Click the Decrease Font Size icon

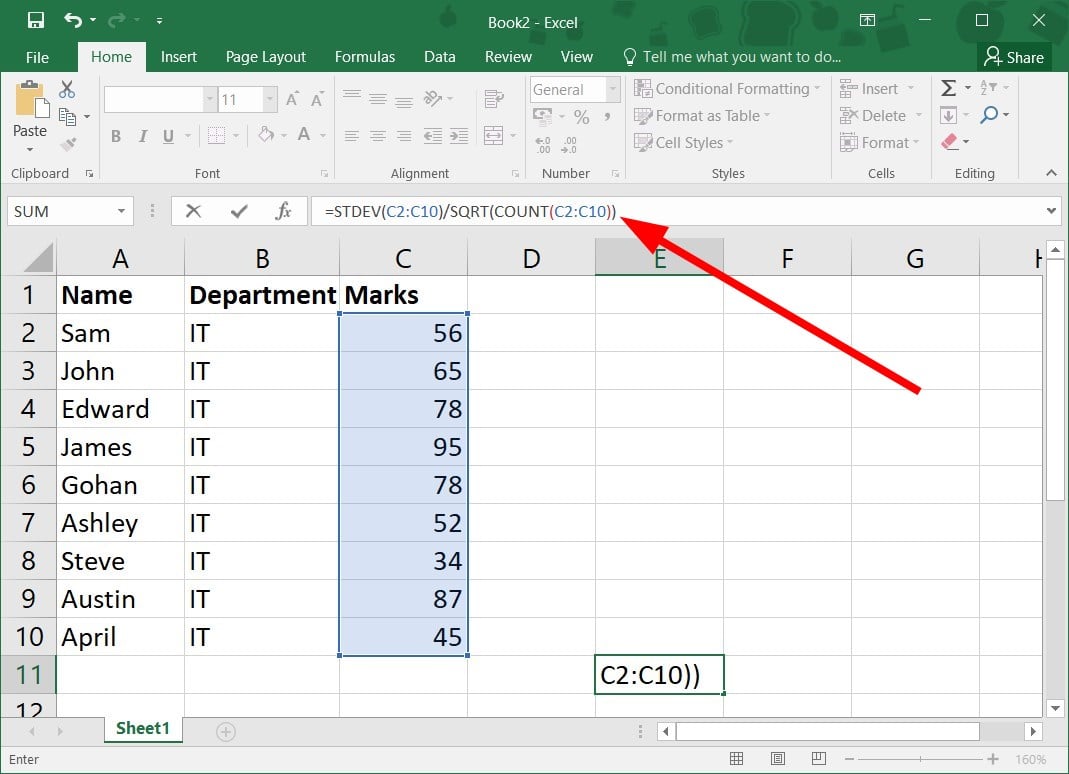click(317, 100)
